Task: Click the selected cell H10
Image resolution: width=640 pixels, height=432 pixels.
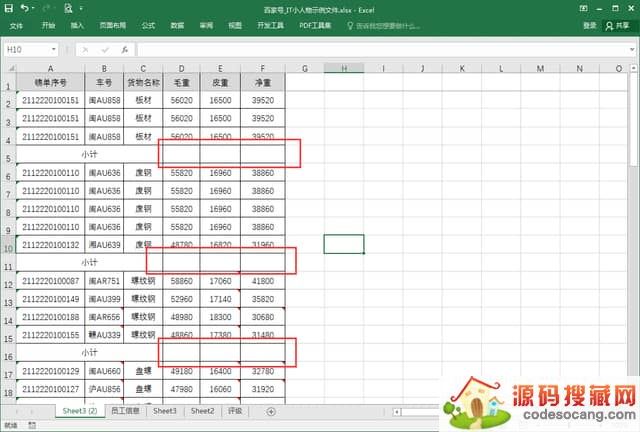Action: [344, 244]
